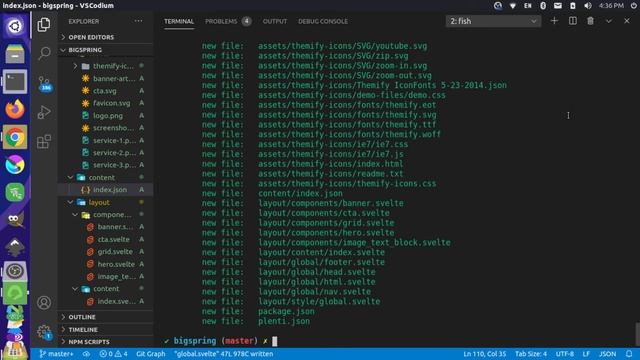Open cta.svelte in the file tree
This screenshot has height=360, width=640.
(x=106, y=239)
